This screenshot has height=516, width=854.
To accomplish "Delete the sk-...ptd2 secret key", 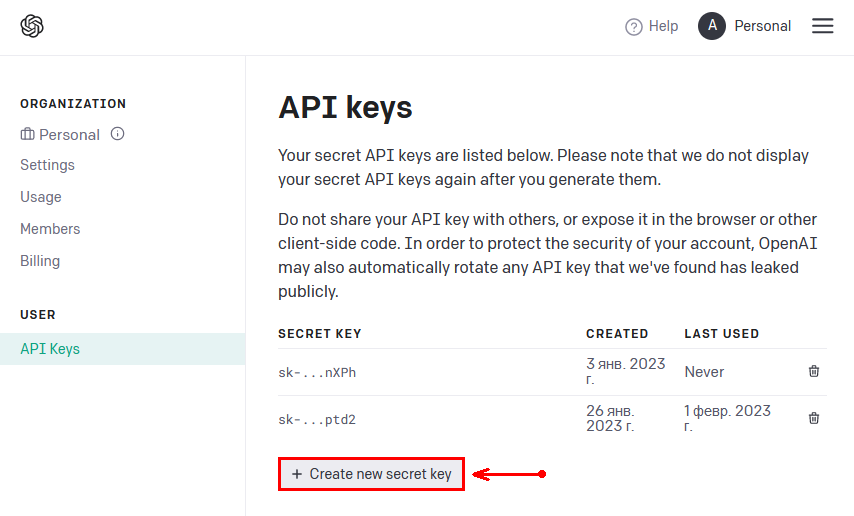I will click(x=814, y=418).
